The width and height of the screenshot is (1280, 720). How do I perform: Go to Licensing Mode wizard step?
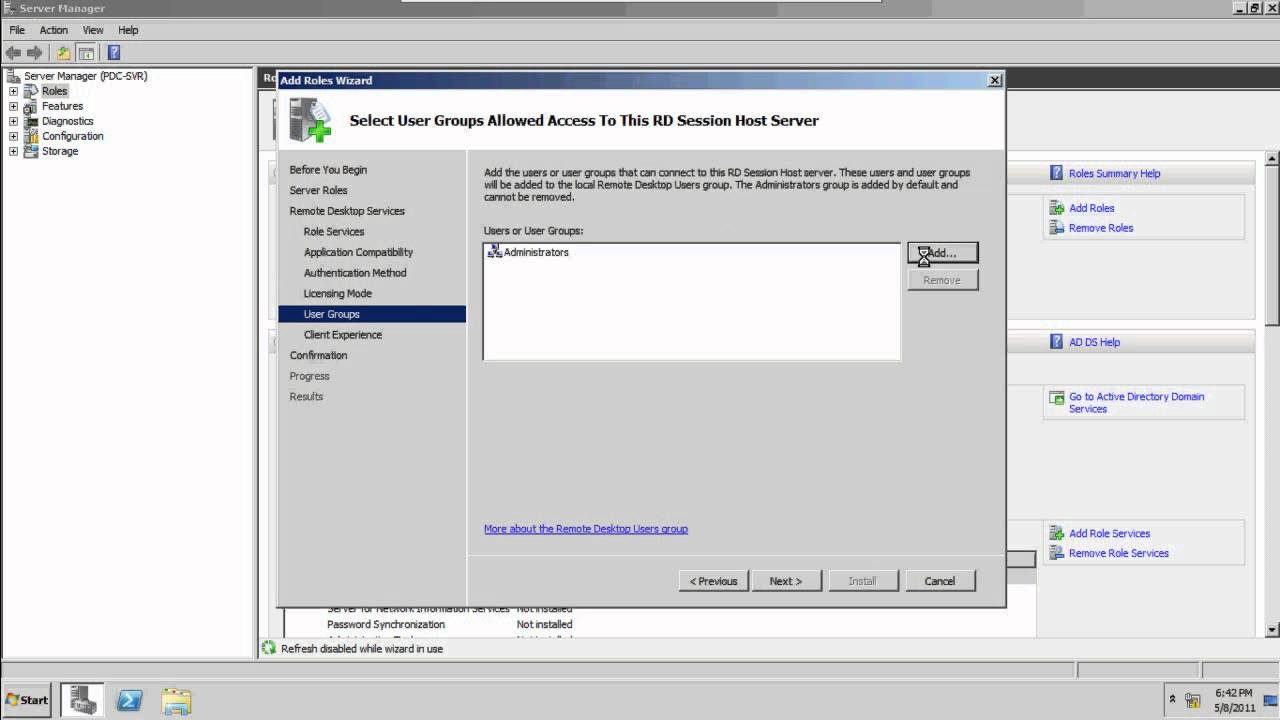pyautogui.click(x=338, y=294)
